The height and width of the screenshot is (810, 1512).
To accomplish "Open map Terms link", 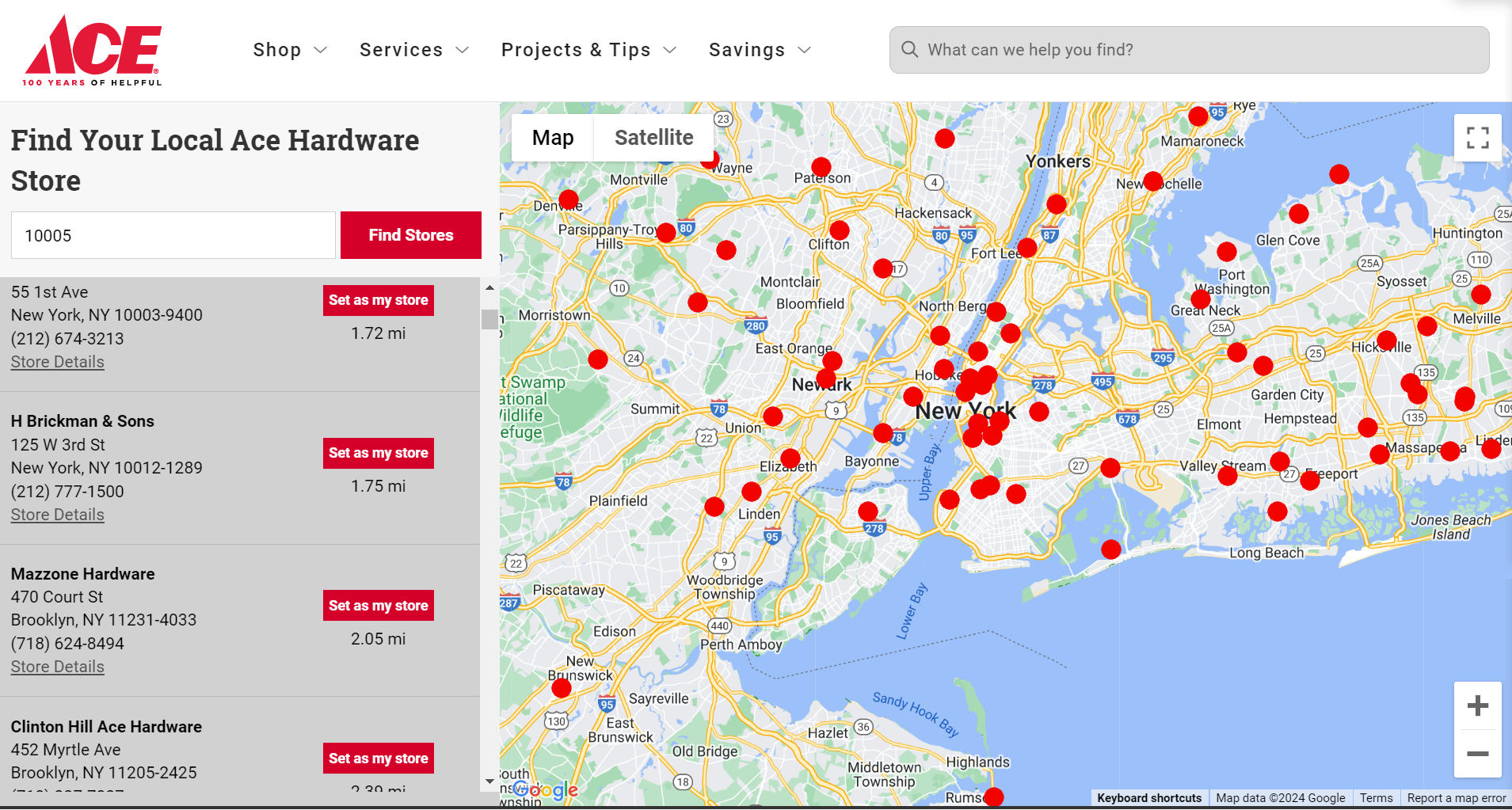I will coord(1376,798).
